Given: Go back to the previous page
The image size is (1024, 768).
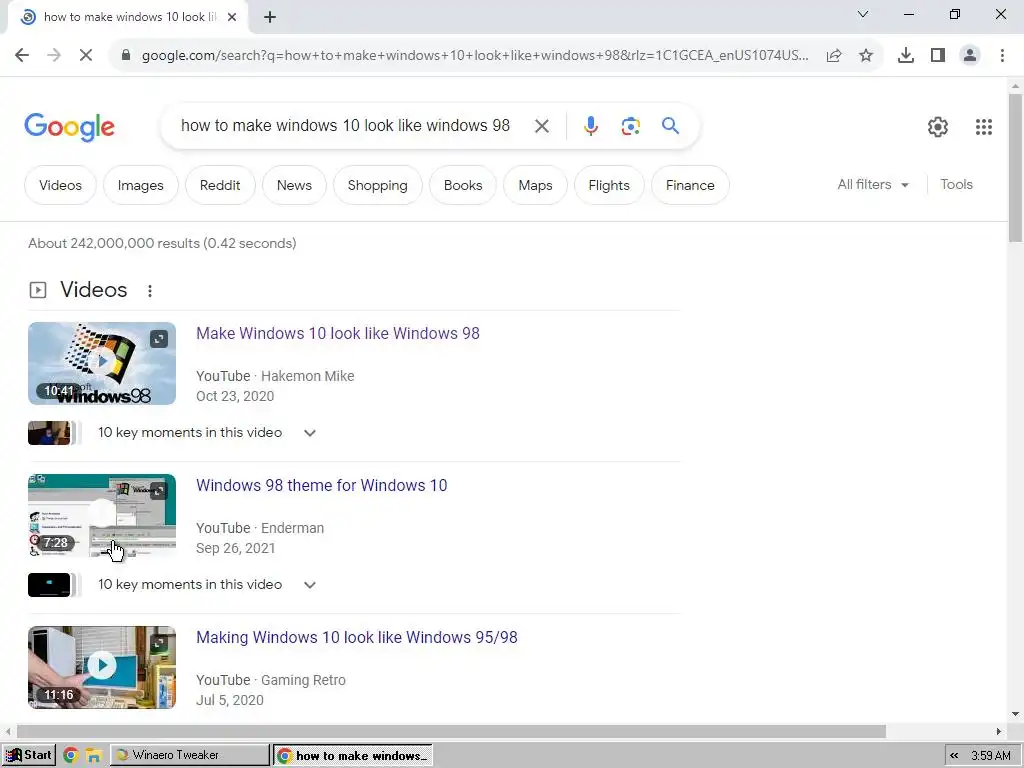Looking at the screenshot, I should tap(22, 55).
